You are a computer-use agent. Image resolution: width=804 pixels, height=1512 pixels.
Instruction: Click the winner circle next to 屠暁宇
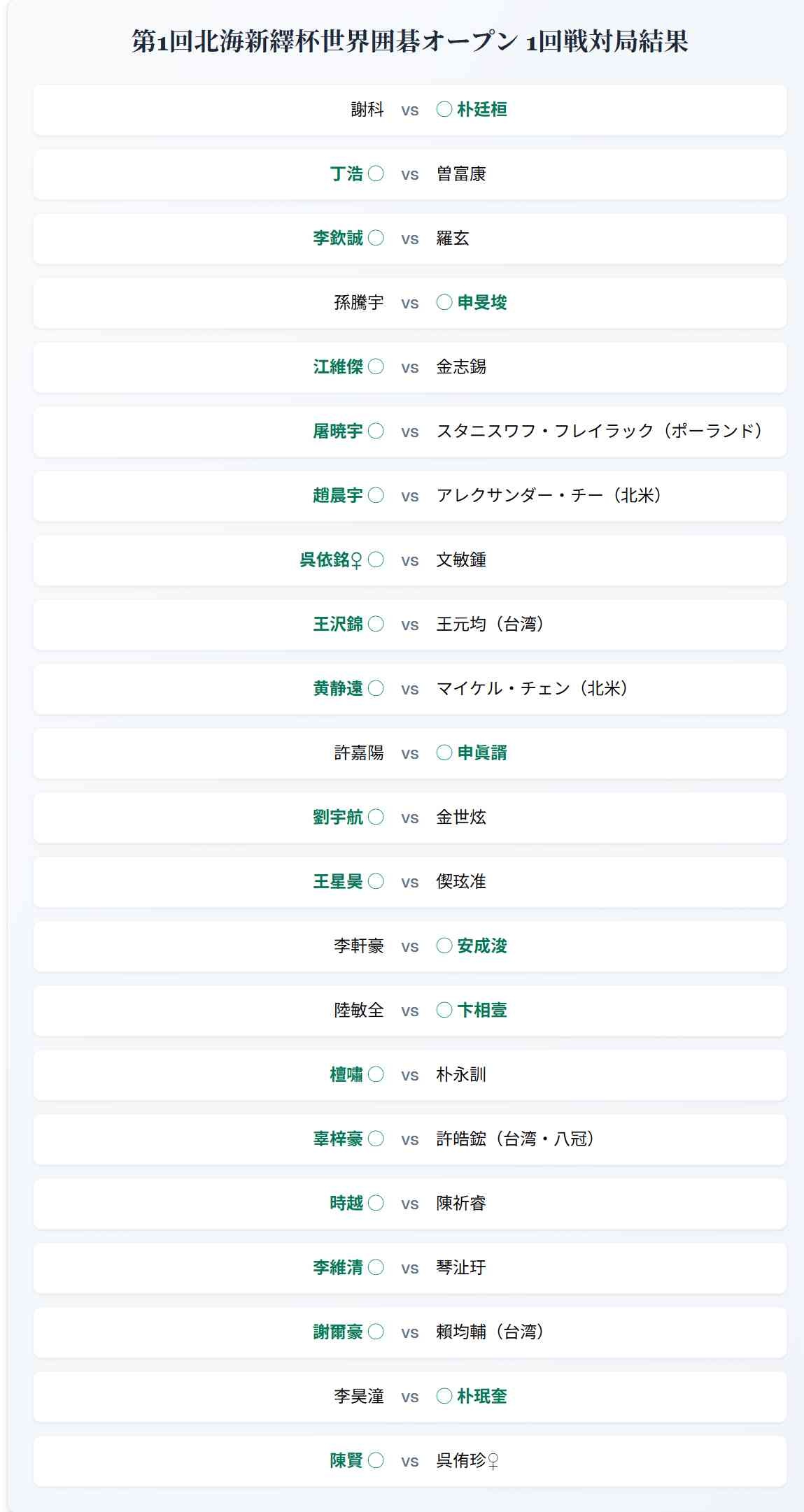click(x=376, y=431)
